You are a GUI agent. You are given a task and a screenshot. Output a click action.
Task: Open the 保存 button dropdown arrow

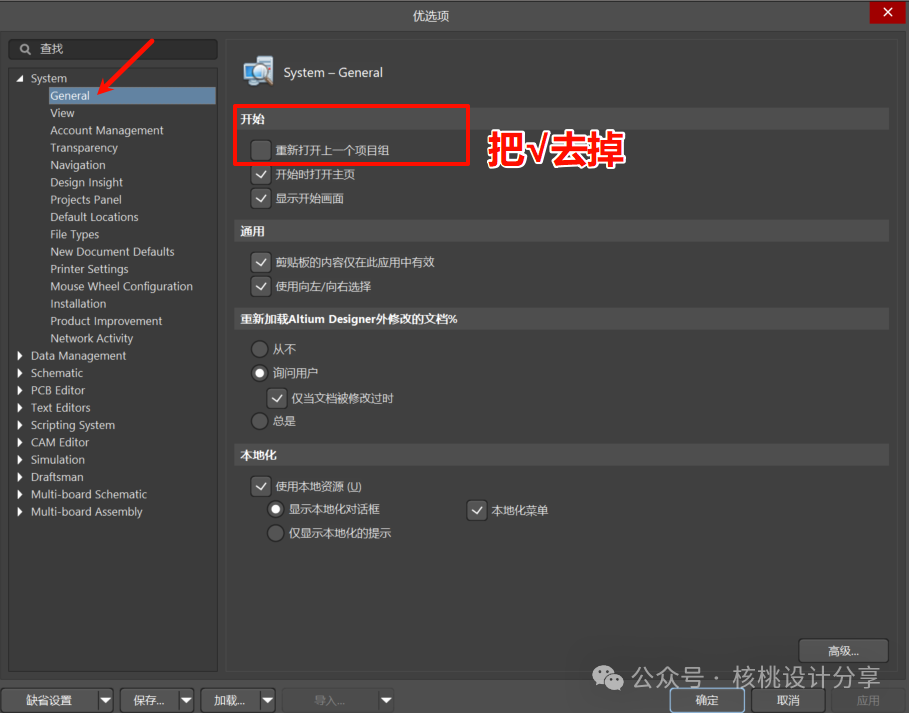(186, 700)
